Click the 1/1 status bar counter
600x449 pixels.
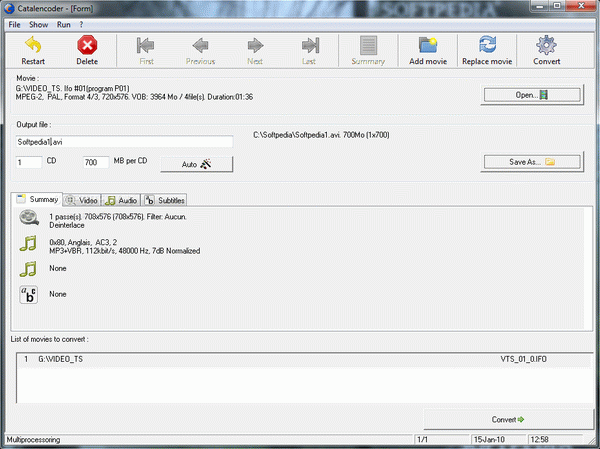point(422,439)
